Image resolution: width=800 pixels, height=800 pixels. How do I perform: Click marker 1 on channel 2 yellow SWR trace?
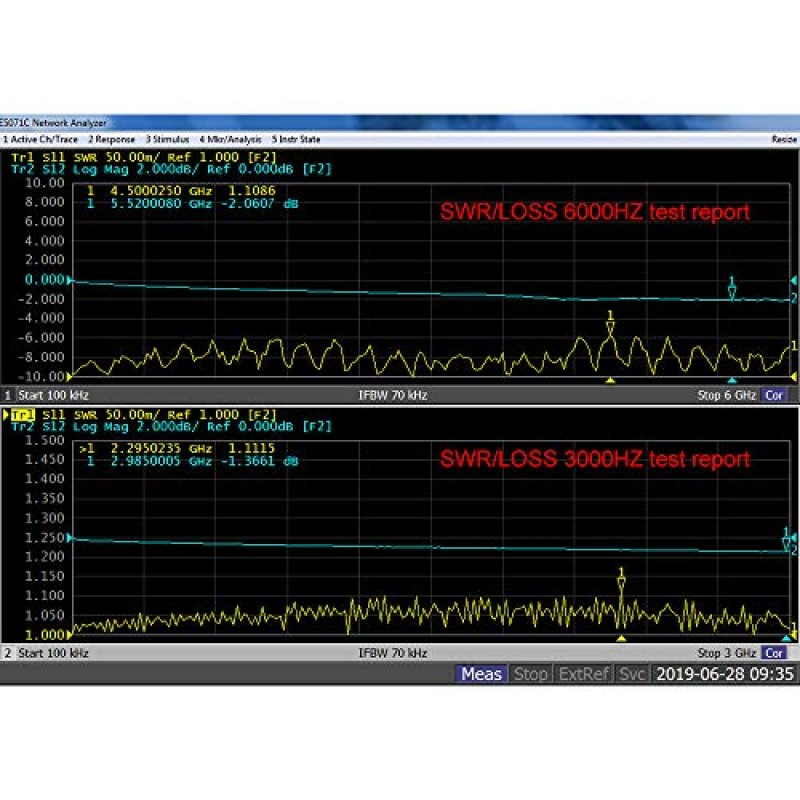[621, 580]
